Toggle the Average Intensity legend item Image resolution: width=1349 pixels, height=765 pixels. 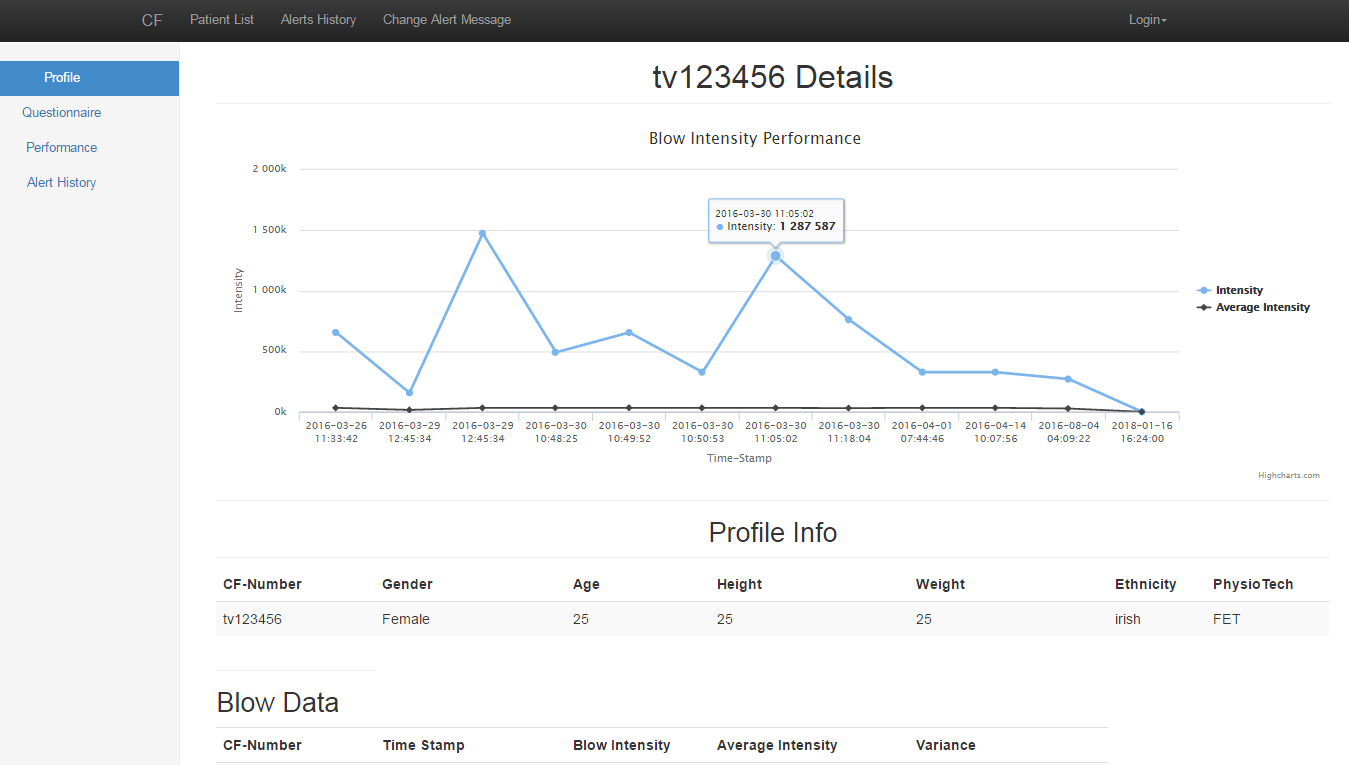click(1253, 307)
